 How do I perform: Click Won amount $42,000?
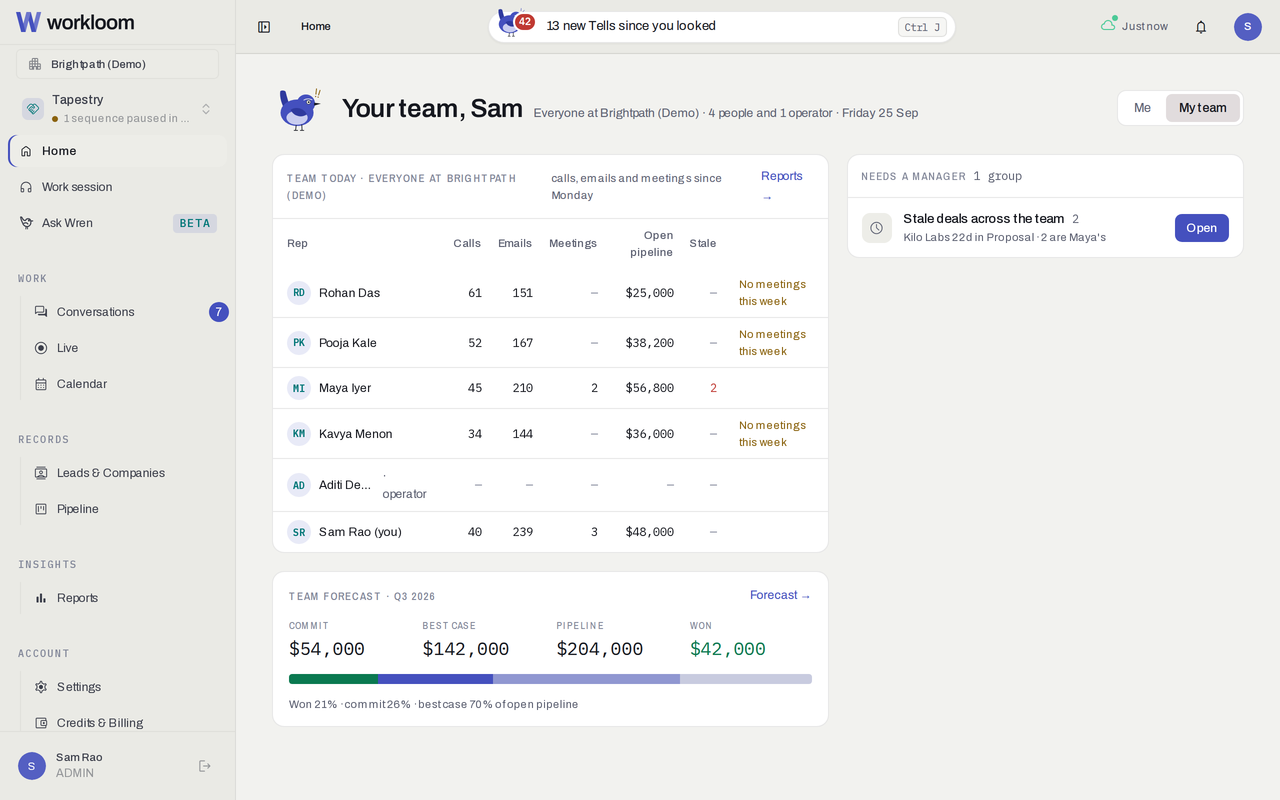pyautogui.click(x=728, y=649)
